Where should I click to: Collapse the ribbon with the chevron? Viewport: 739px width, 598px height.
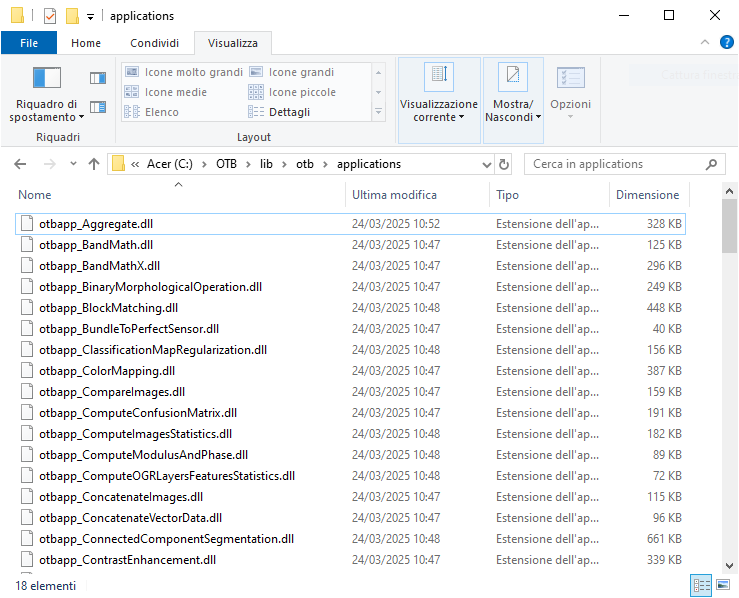point(705,42)
